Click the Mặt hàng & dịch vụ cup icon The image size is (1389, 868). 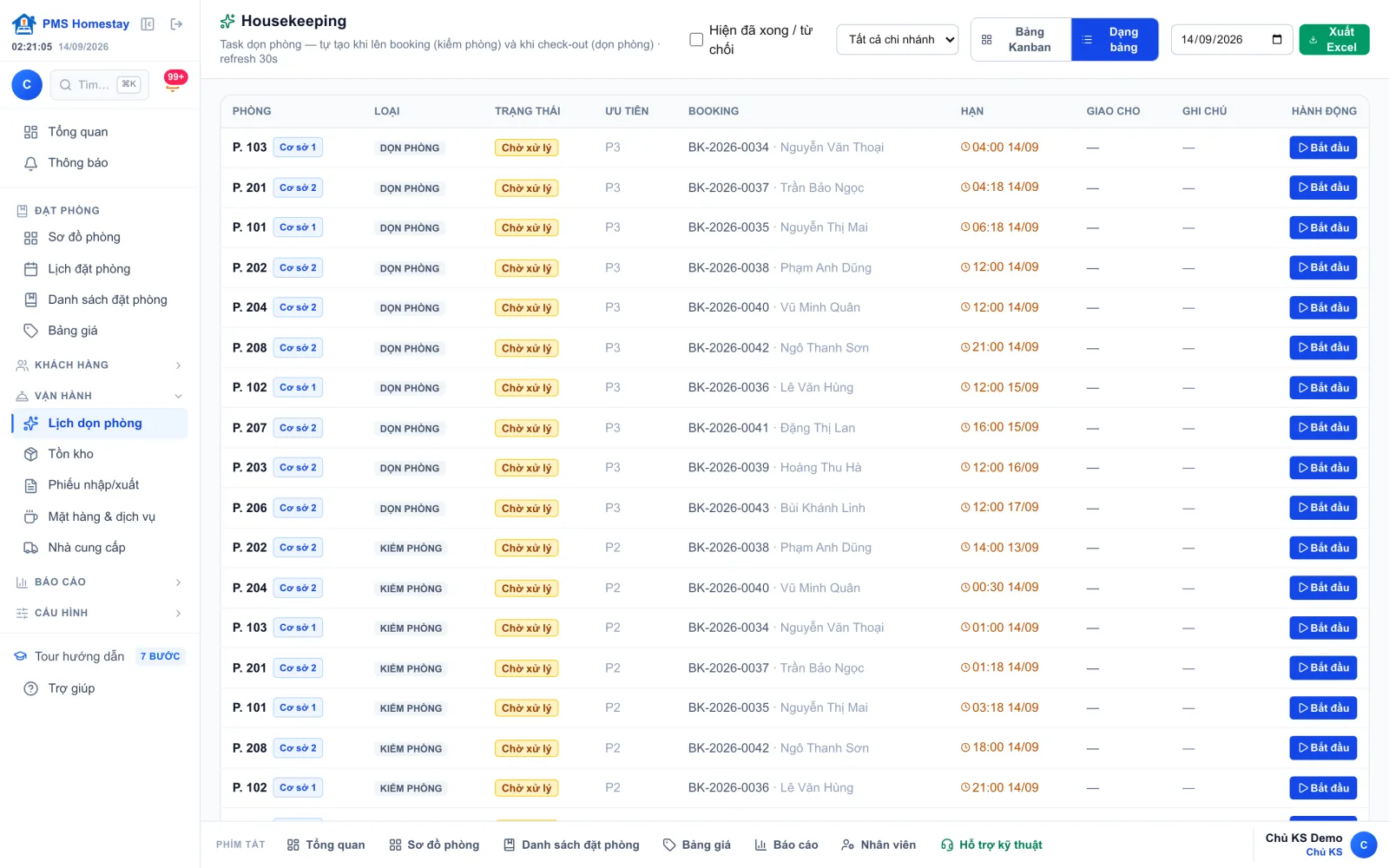31,516
